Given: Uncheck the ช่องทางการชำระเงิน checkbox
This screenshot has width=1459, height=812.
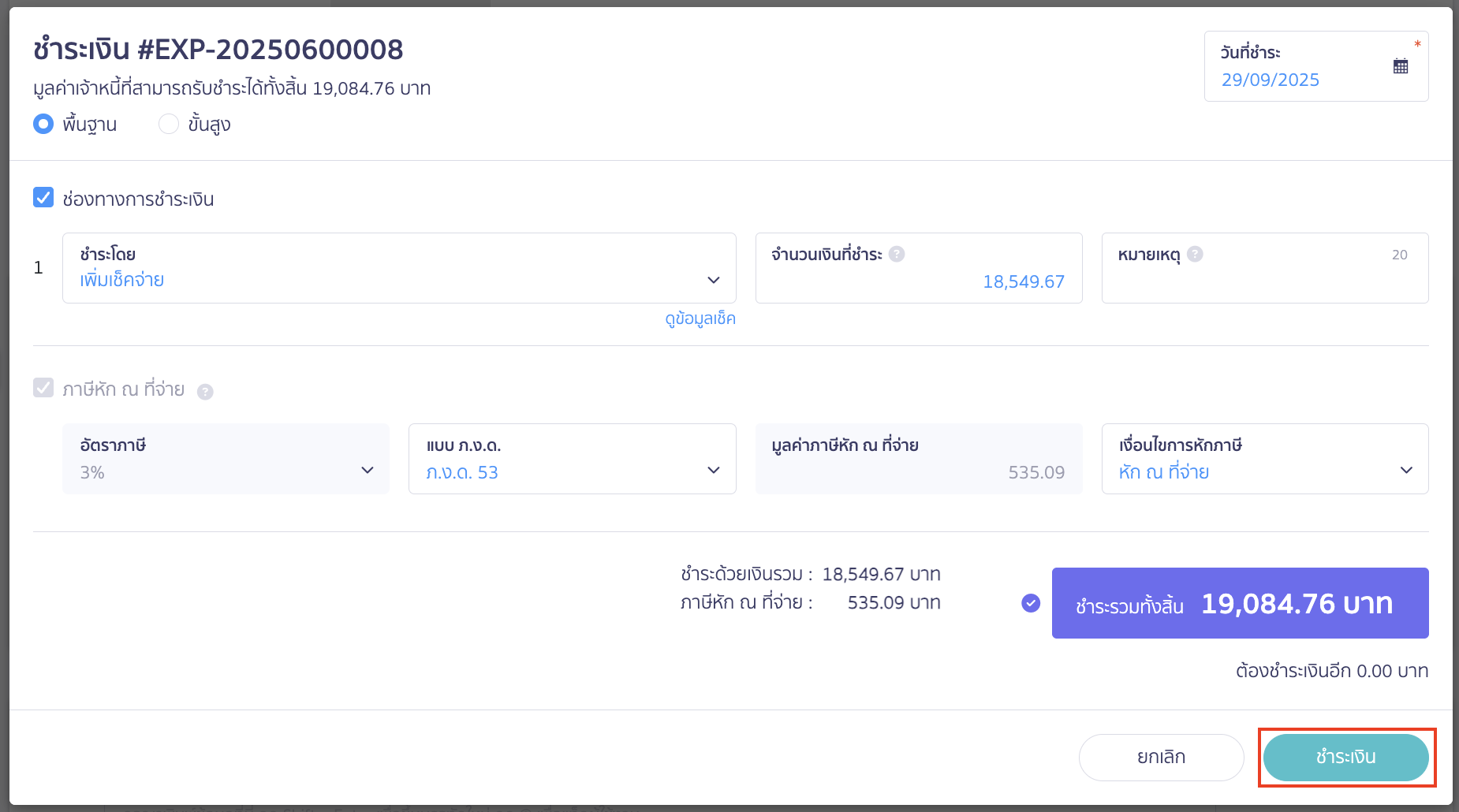Looking at the screenshot, I should click(x=43, y=198).
